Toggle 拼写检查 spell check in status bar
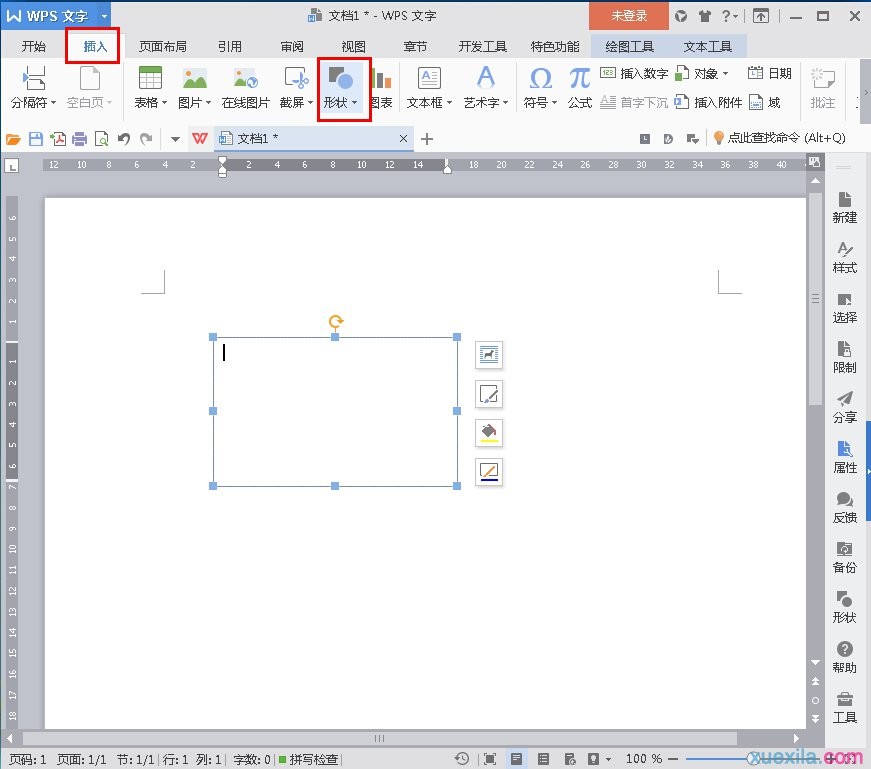Screen dimensions: 871x769 coord(308,758)
